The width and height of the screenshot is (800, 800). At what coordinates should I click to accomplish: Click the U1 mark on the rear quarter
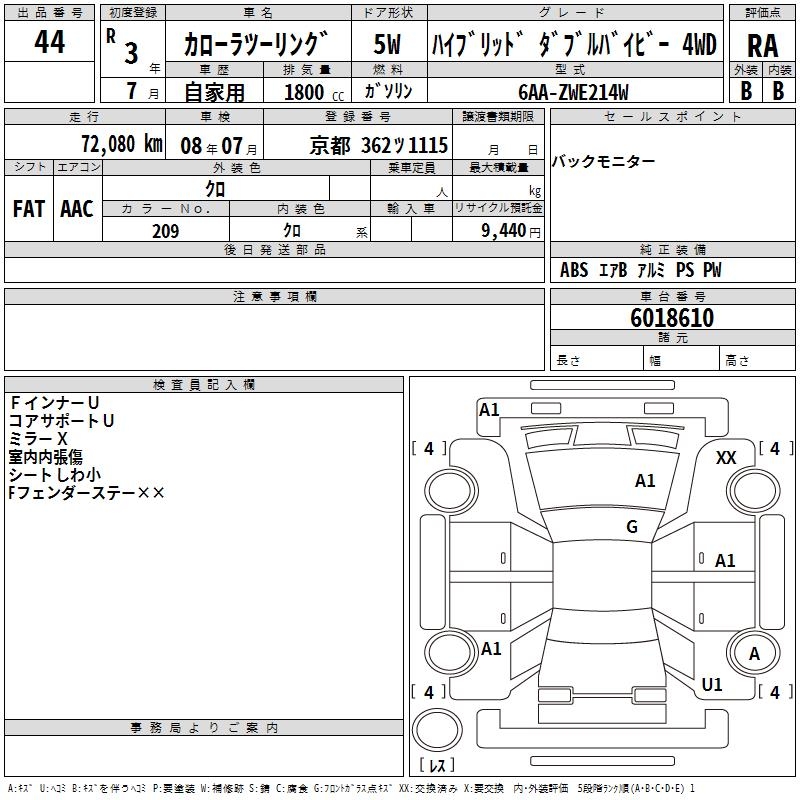pyautogui.click(x=712, y=685)
